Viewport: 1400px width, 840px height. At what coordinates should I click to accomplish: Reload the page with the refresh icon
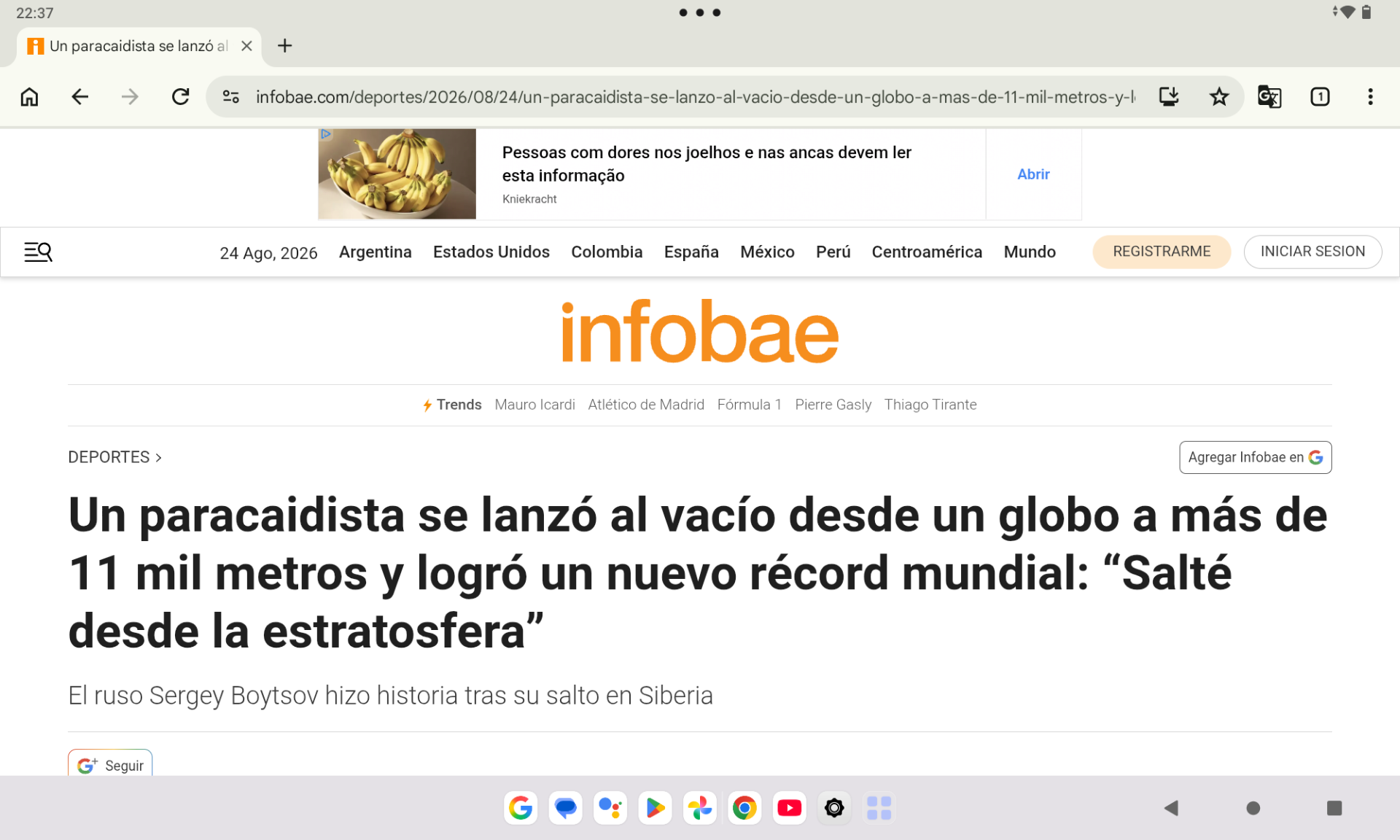tap(180, 96)
